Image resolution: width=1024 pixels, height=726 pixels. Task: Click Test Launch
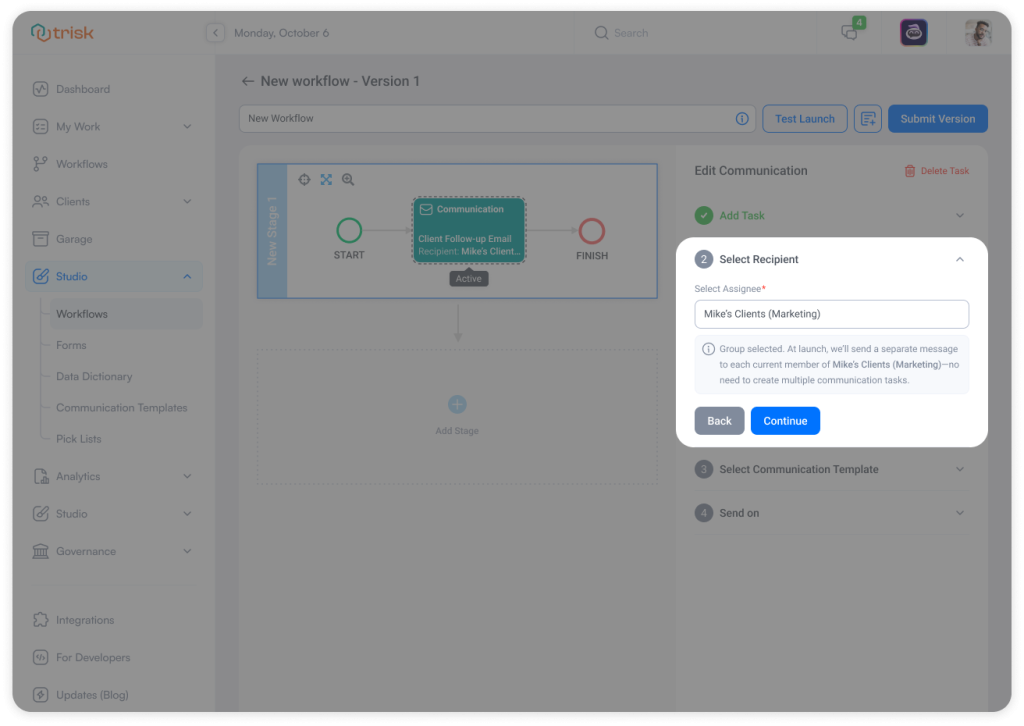[804, 118]
